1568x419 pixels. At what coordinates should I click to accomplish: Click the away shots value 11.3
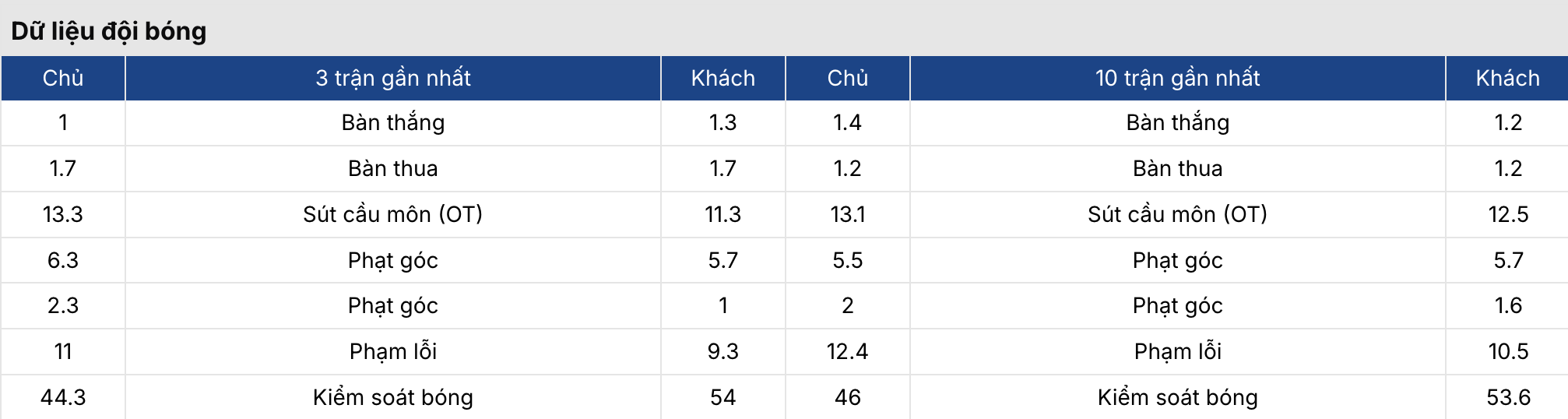click(722, 214)
